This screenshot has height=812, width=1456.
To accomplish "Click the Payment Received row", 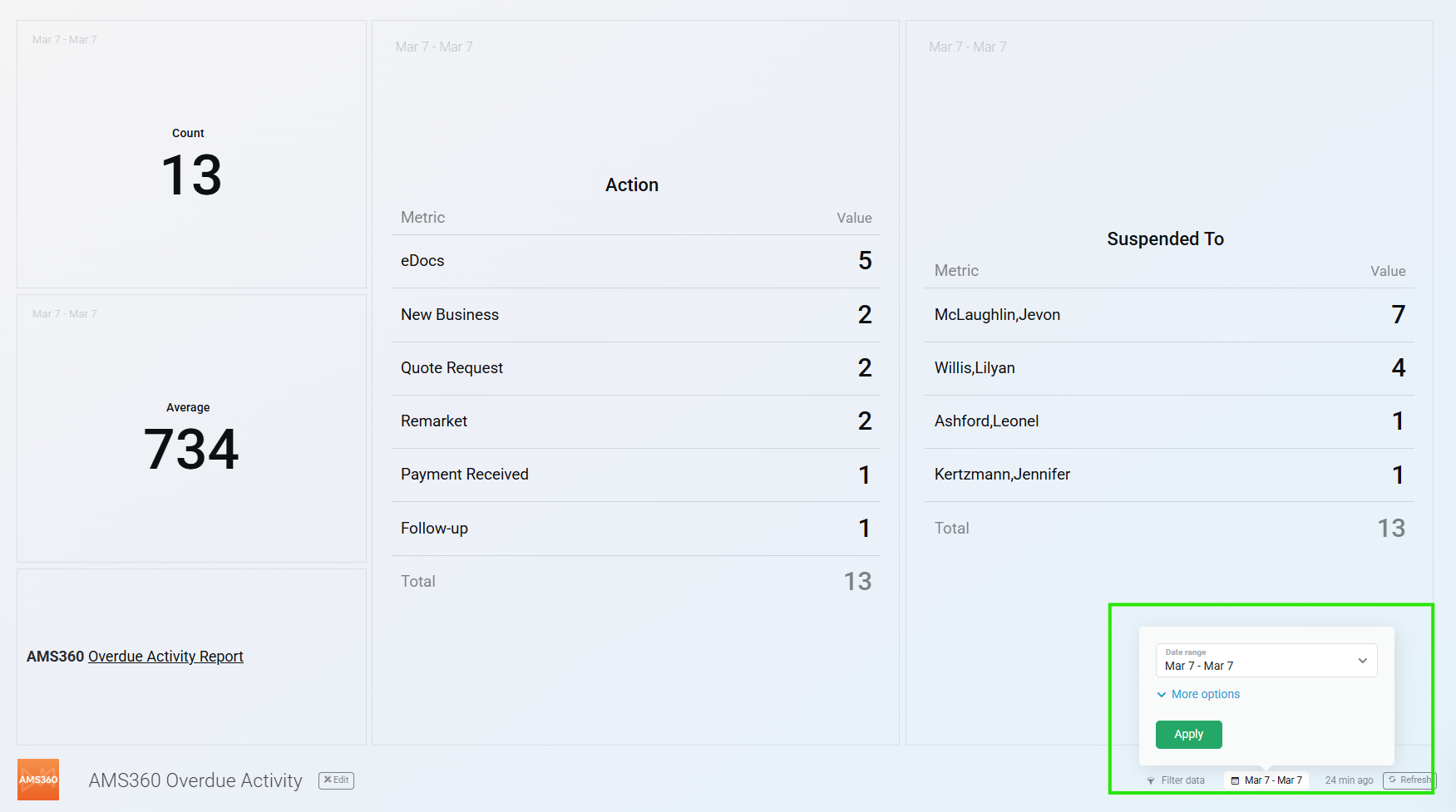I will click(635, 475).
